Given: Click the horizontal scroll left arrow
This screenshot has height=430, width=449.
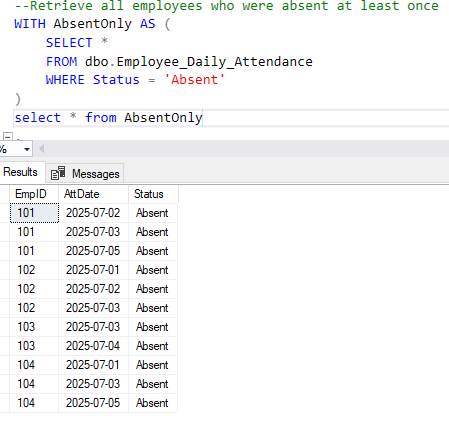Looking at the screenshot, I should pos(42,149).
